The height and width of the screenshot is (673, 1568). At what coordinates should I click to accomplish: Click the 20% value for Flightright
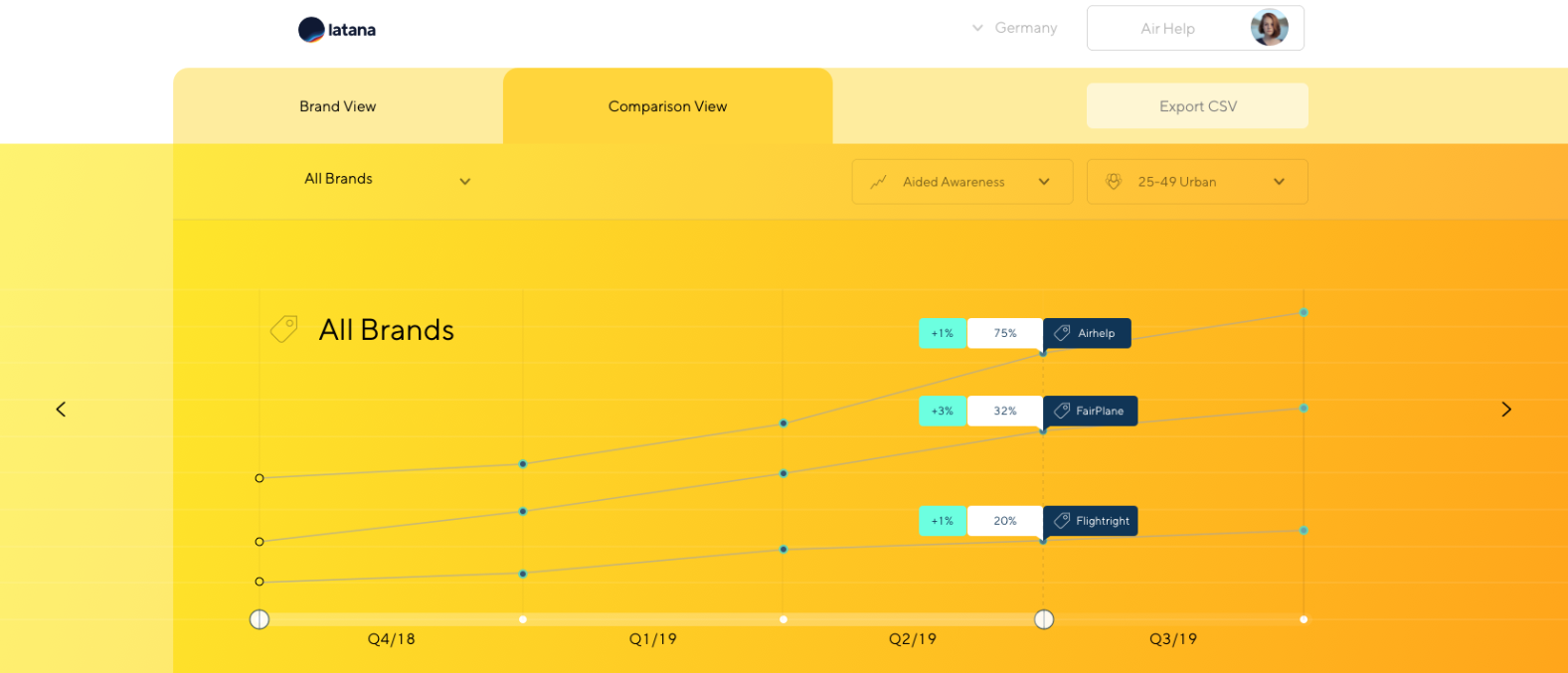click(x=1005, y=521)
